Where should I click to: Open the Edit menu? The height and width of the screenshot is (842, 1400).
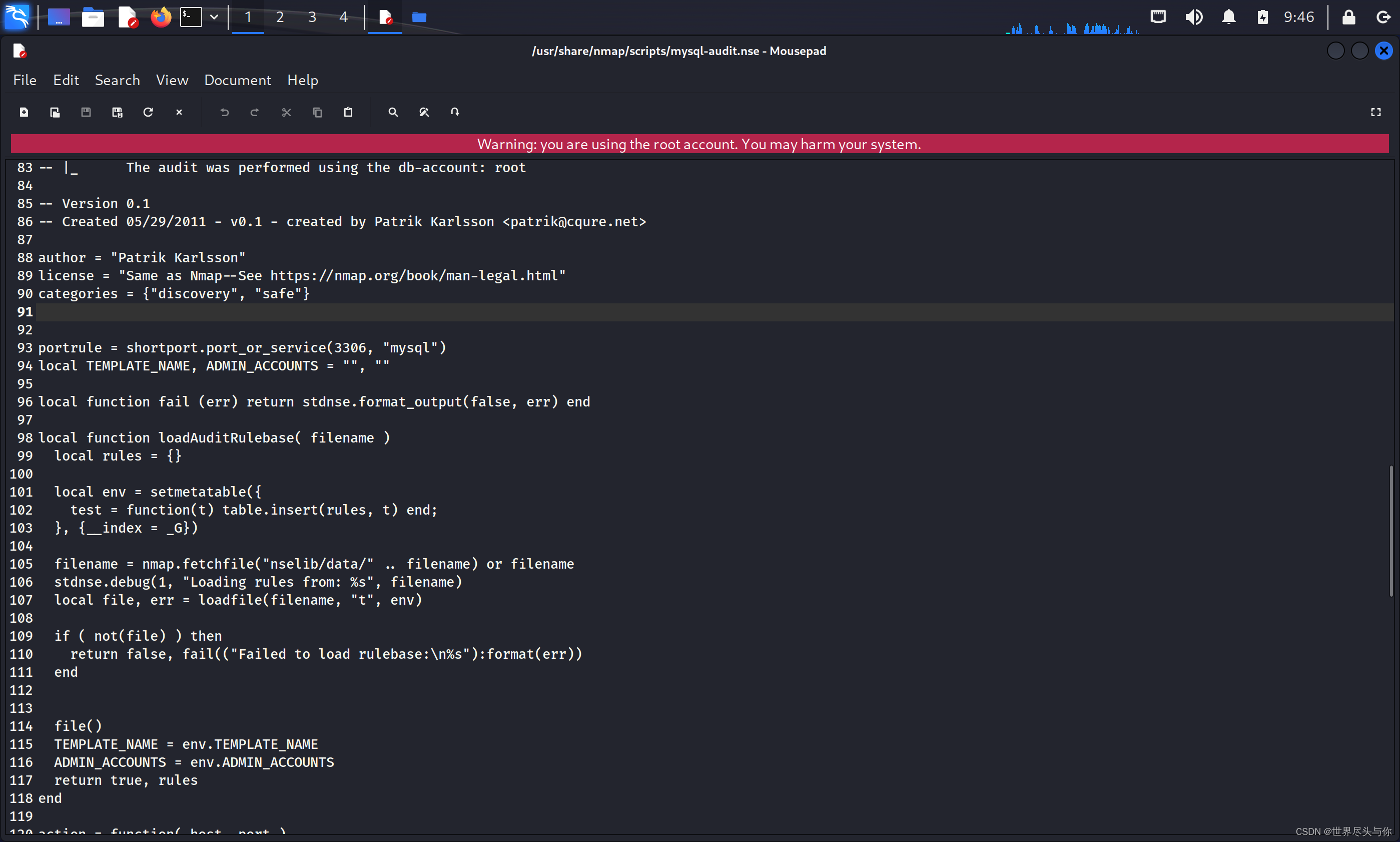[x=66, y=80]
